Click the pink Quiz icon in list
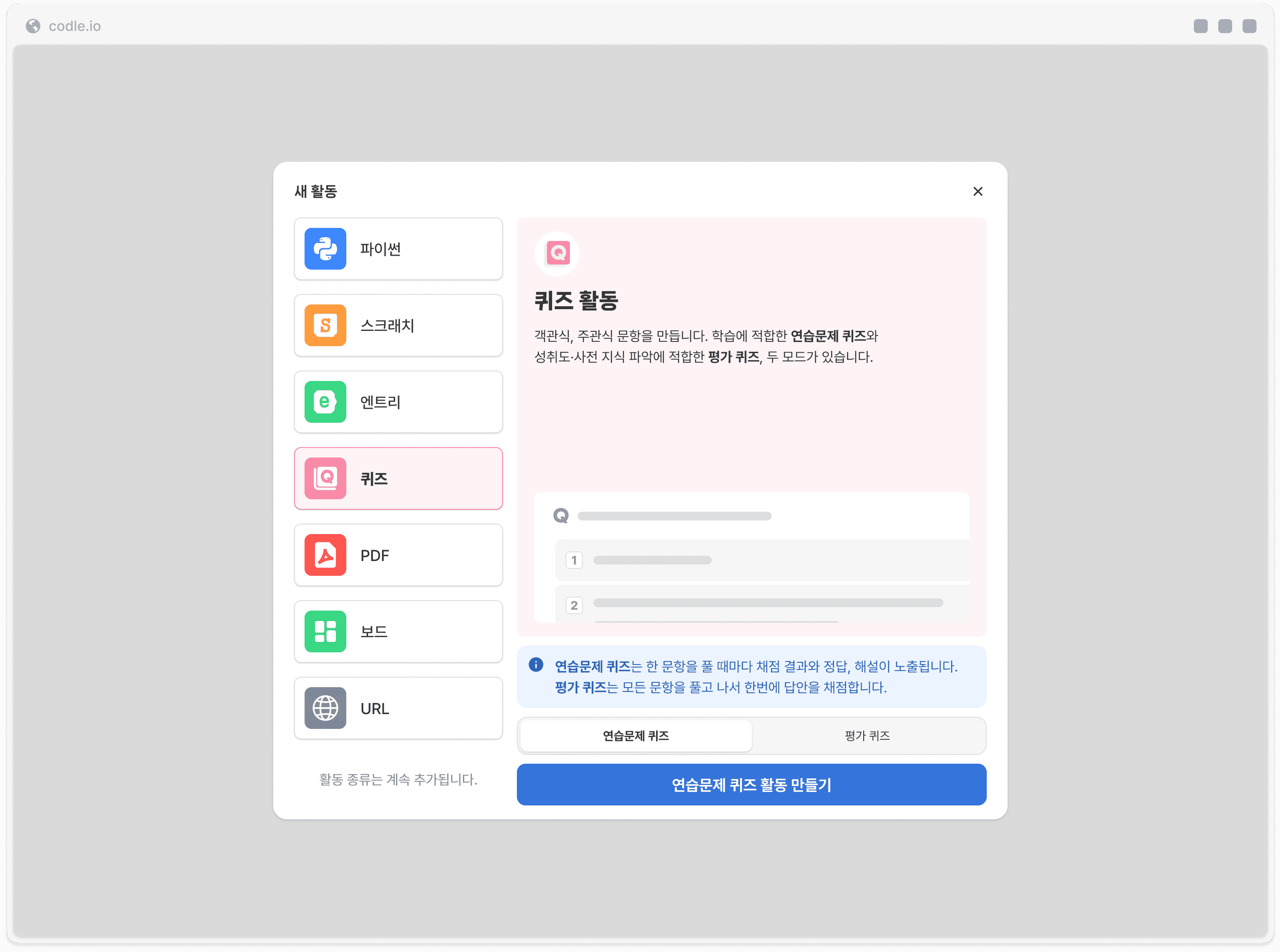1280x952 pixels. pyautogui.click(x=325, y=478)
